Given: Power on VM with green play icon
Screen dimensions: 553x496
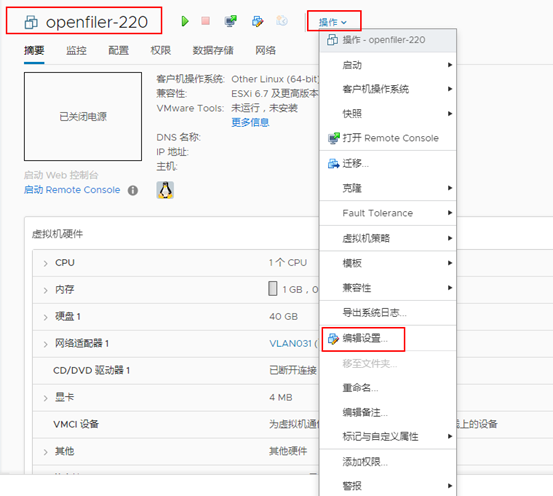Looking at the screenshot, I should coord(185,21).
